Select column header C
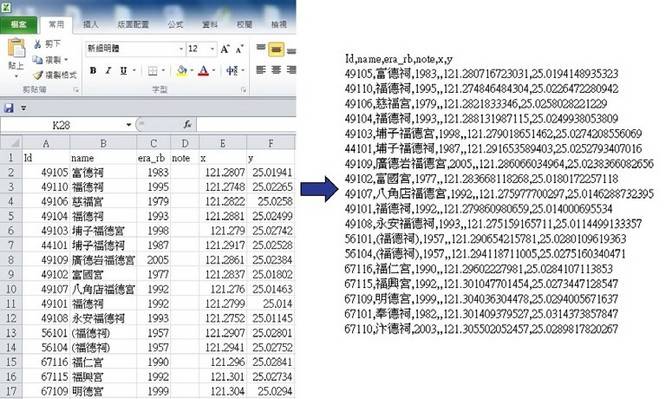Image resolution: width=666 pixels, height=399 pixels. (153, 143)
